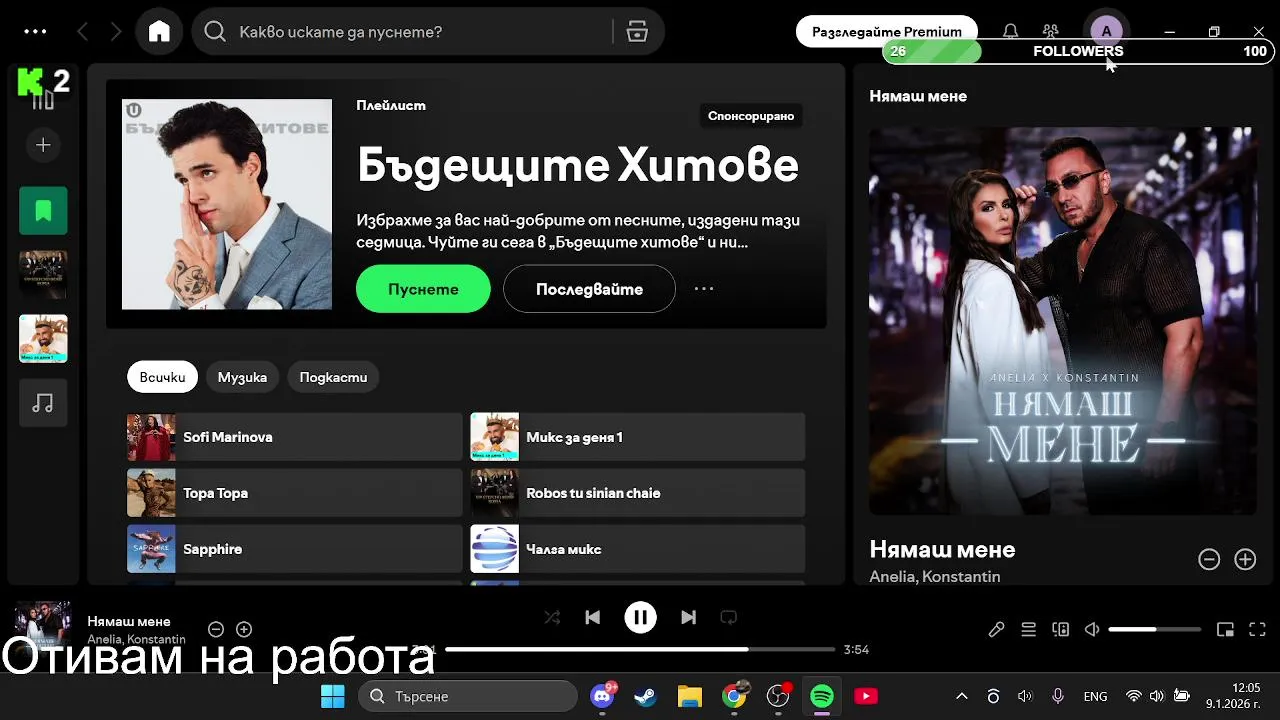Image resolution: width=1280 pixels, height=720 pixels.
Task: Click minus icon in now playing panel
Action: click(1209, 560)
